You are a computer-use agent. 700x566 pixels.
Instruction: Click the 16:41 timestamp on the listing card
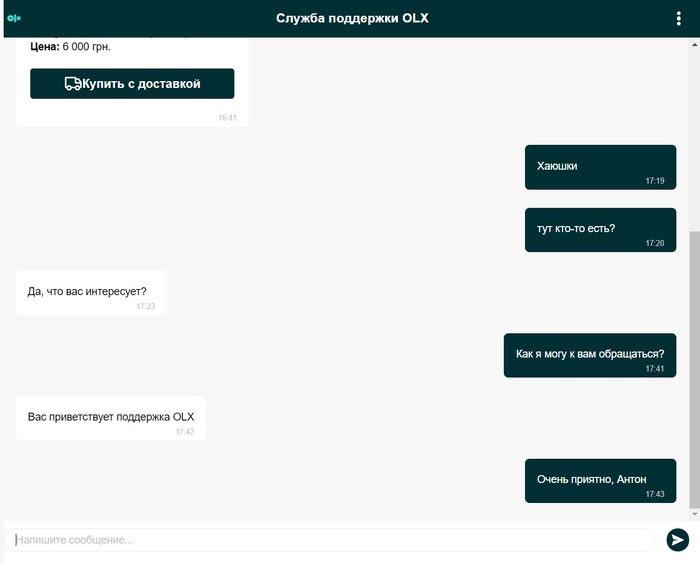[x=227, y=118]
